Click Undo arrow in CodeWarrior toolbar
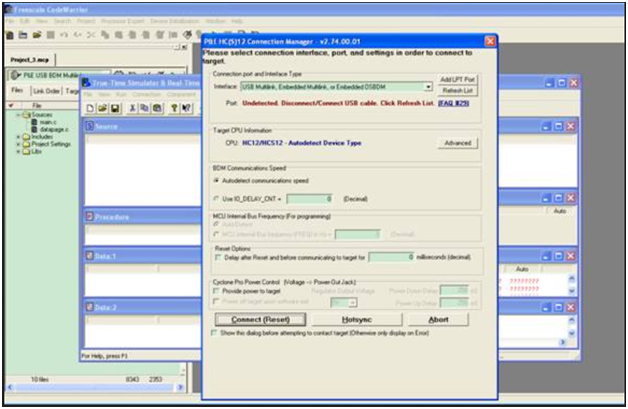This screenshot has height=409, width=628. click(x=64, y=35)
